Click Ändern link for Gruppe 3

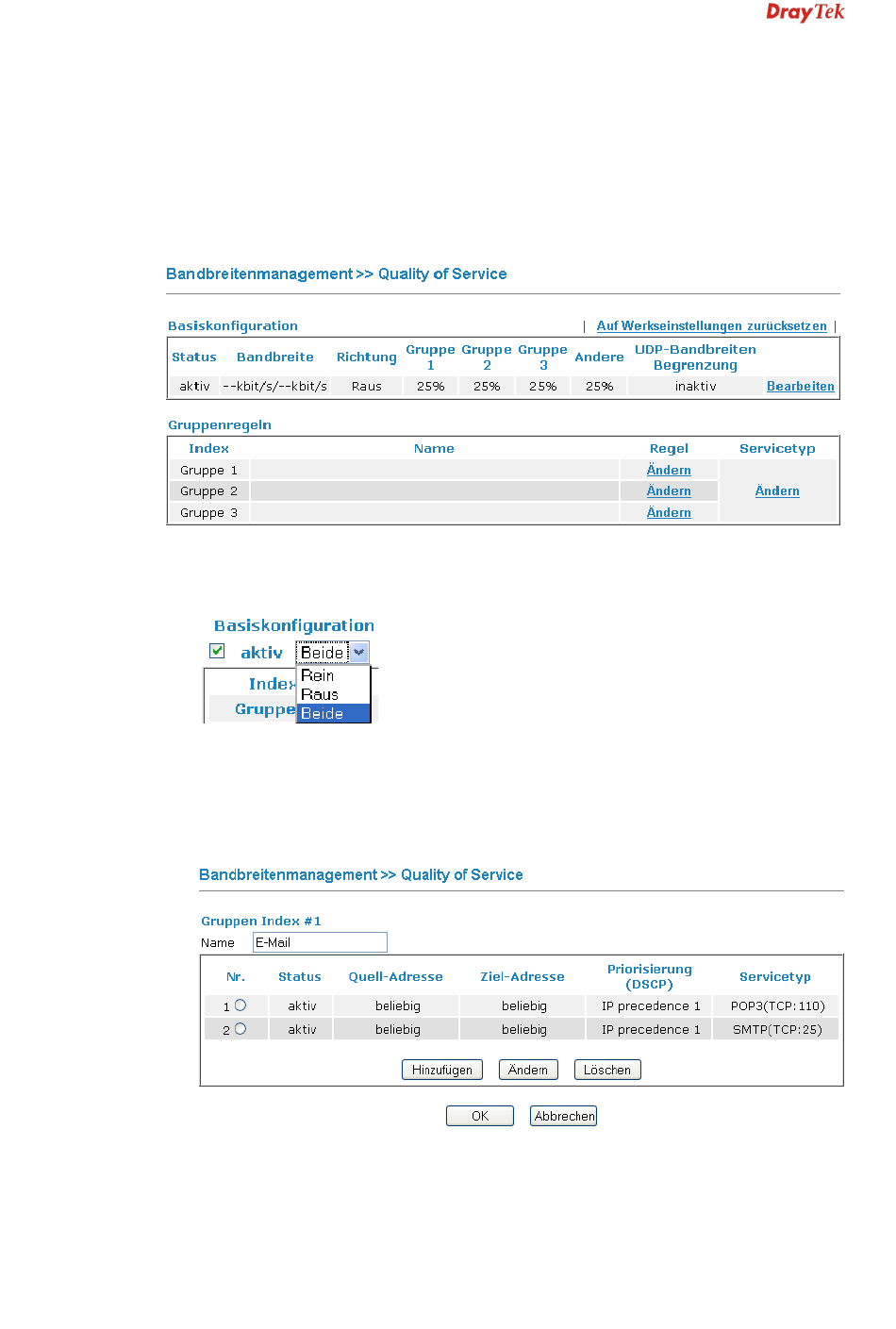(669, 513)
